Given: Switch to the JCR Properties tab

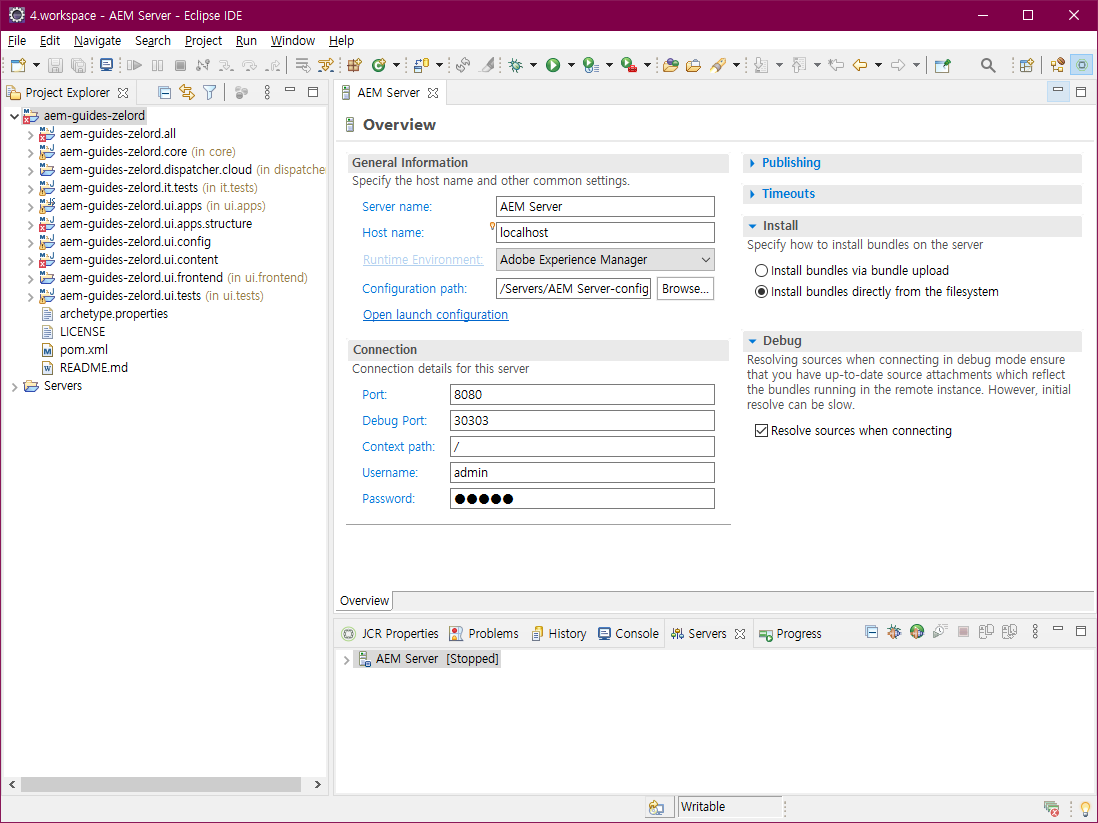Looking at the screenshot, I should [x=390, y=633].
